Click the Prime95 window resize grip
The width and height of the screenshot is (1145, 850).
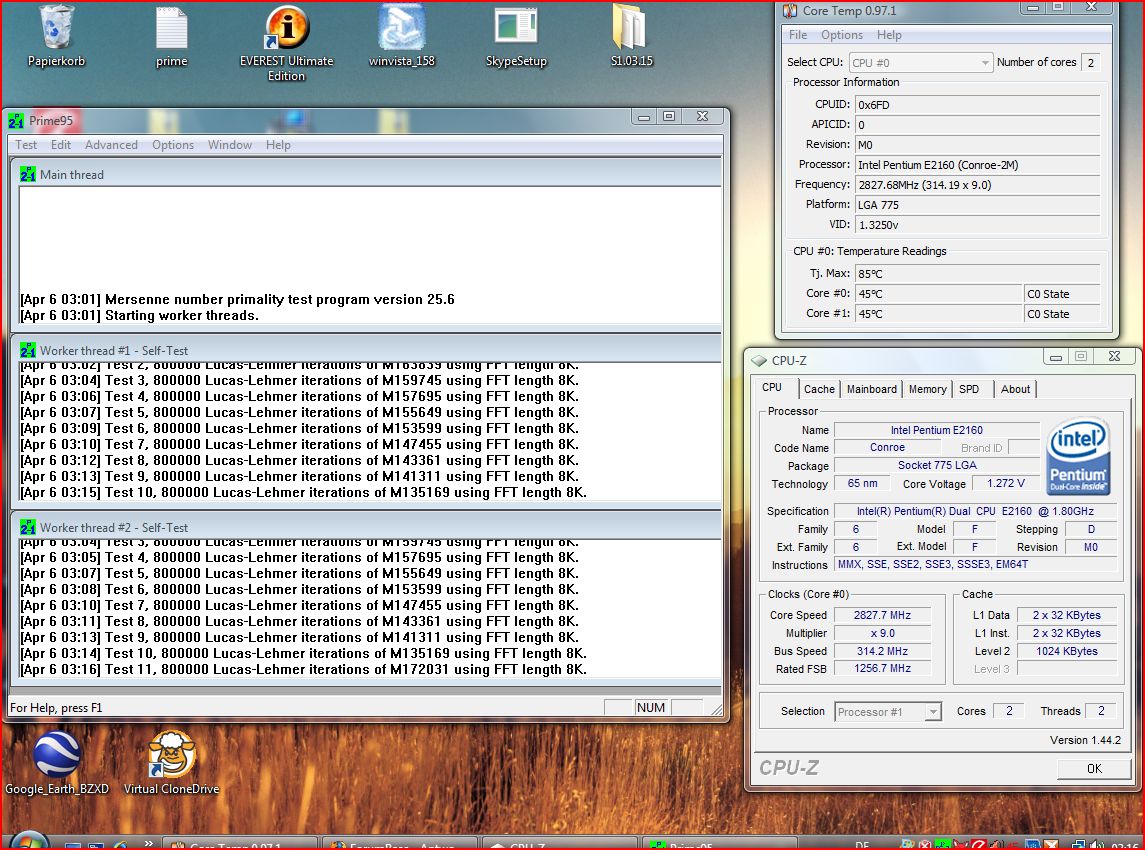click(716, 709)
